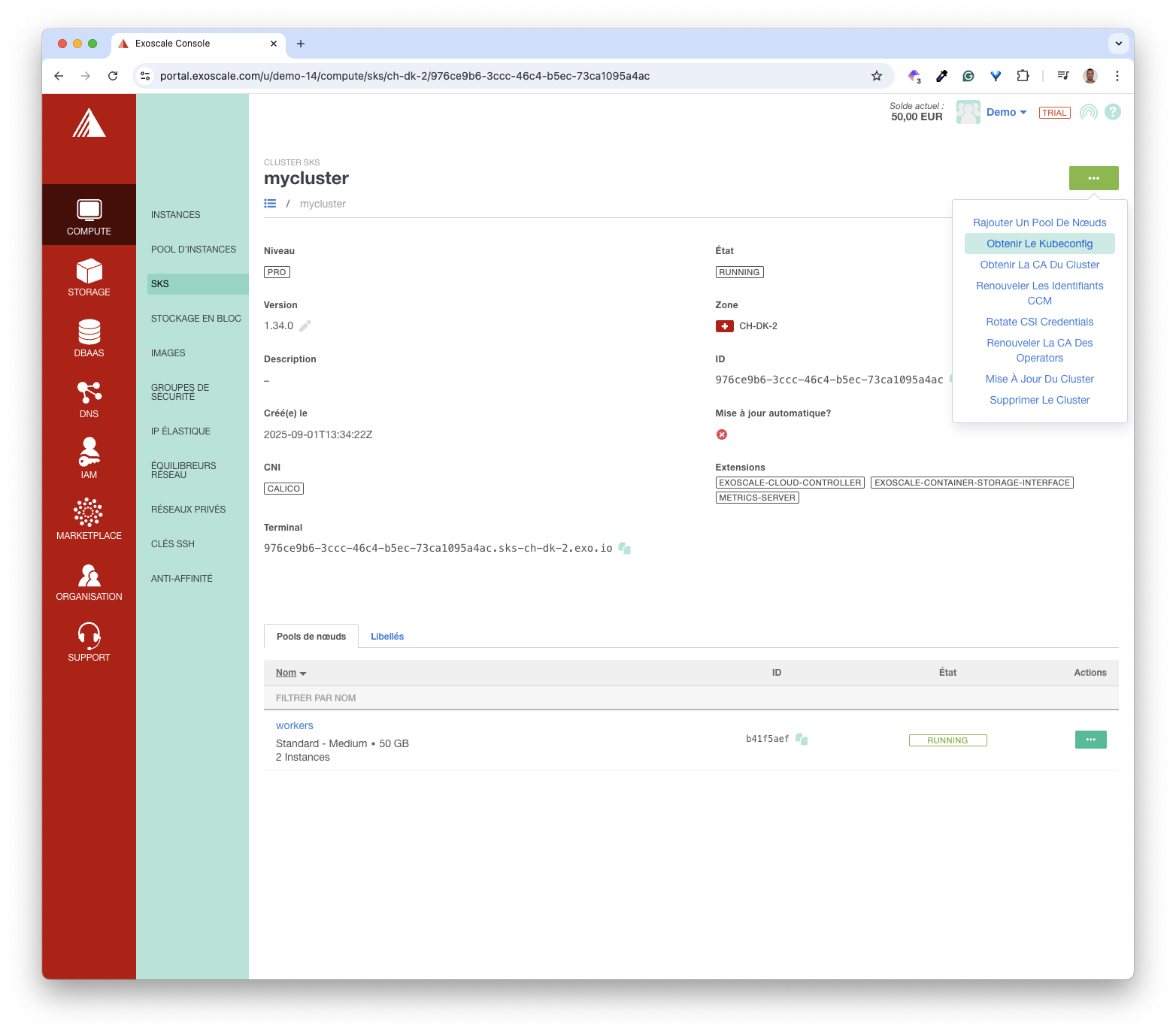Copy the workers node pool ID
1176x1035 pixels.
[x=802, y=740]
